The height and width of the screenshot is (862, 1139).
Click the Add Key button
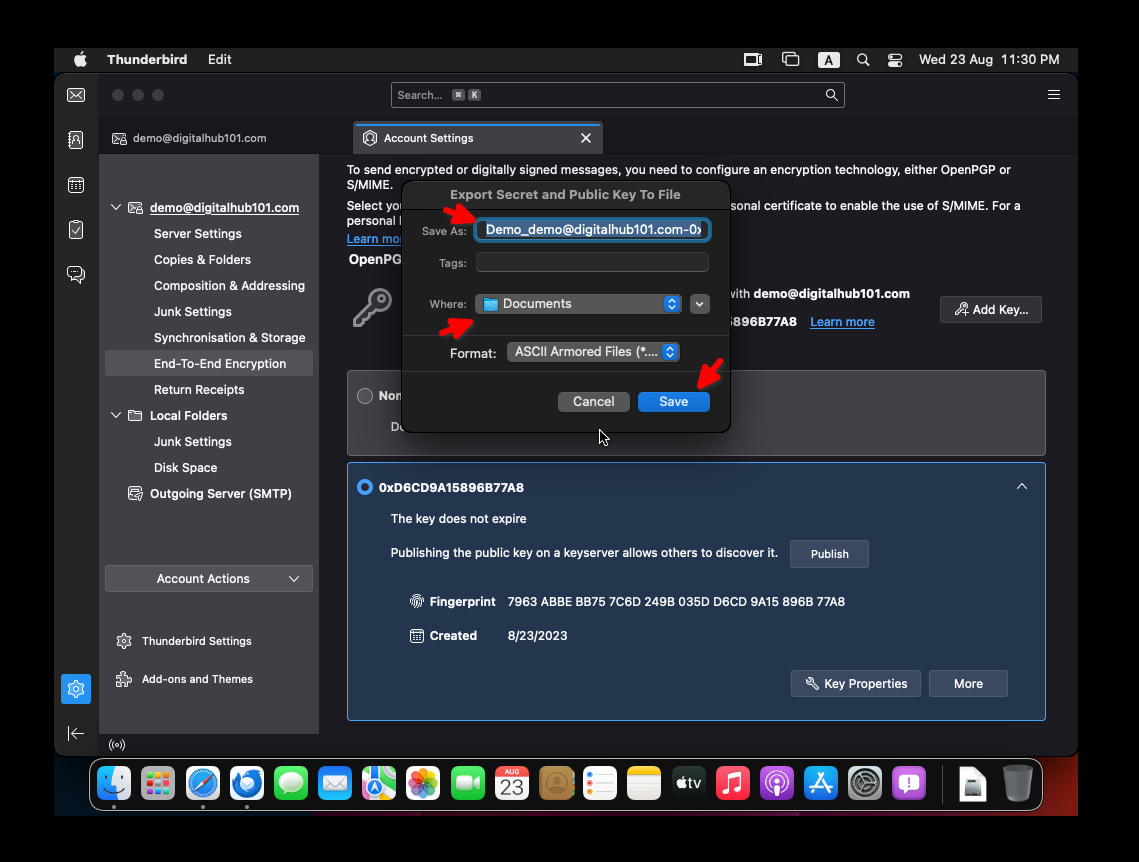[x=991, y=309]
